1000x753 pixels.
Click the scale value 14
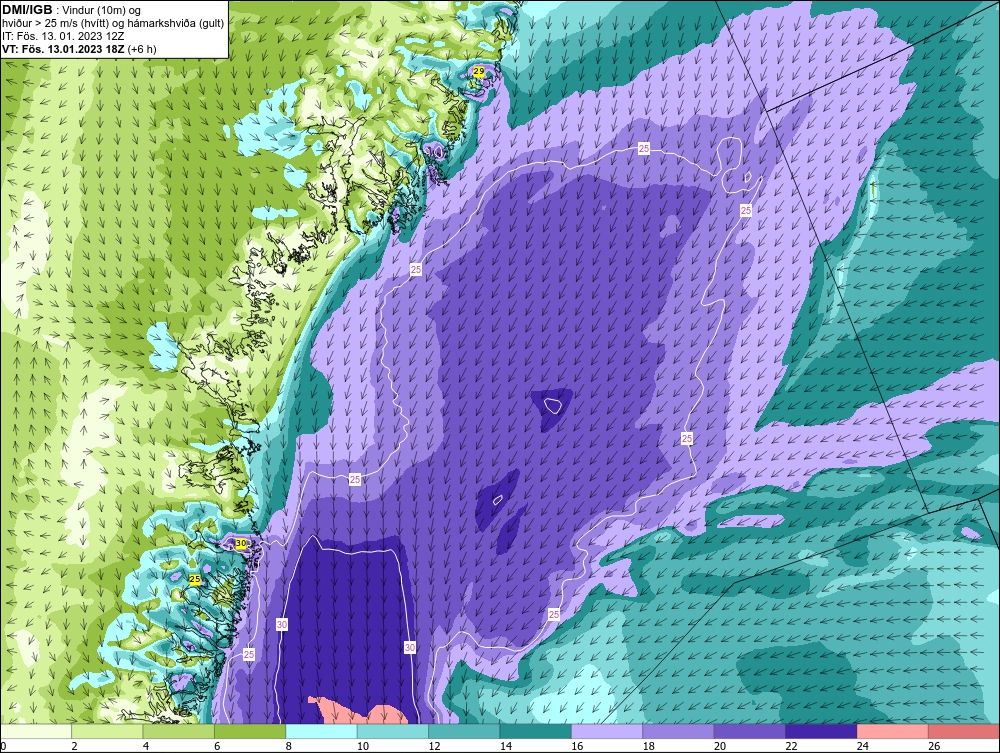click(506, 746)
